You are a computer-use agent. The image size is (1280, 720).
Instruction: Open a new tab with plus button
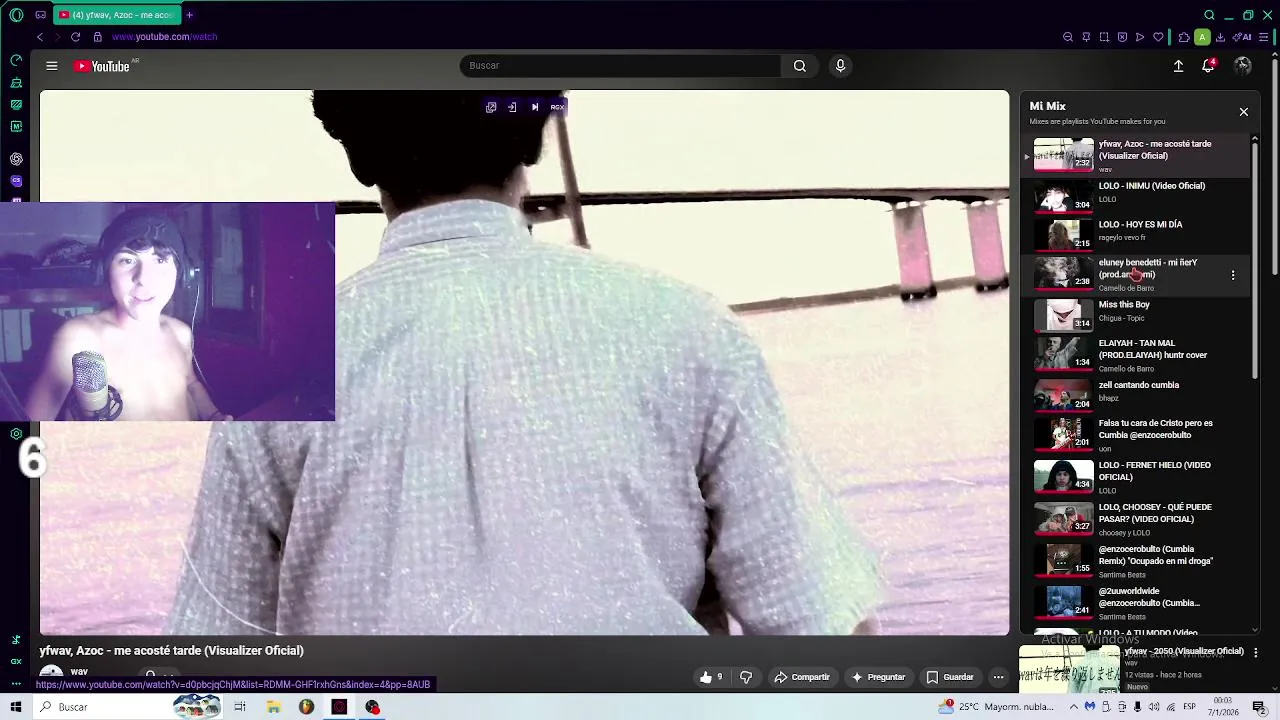click(x=189, y=15)
